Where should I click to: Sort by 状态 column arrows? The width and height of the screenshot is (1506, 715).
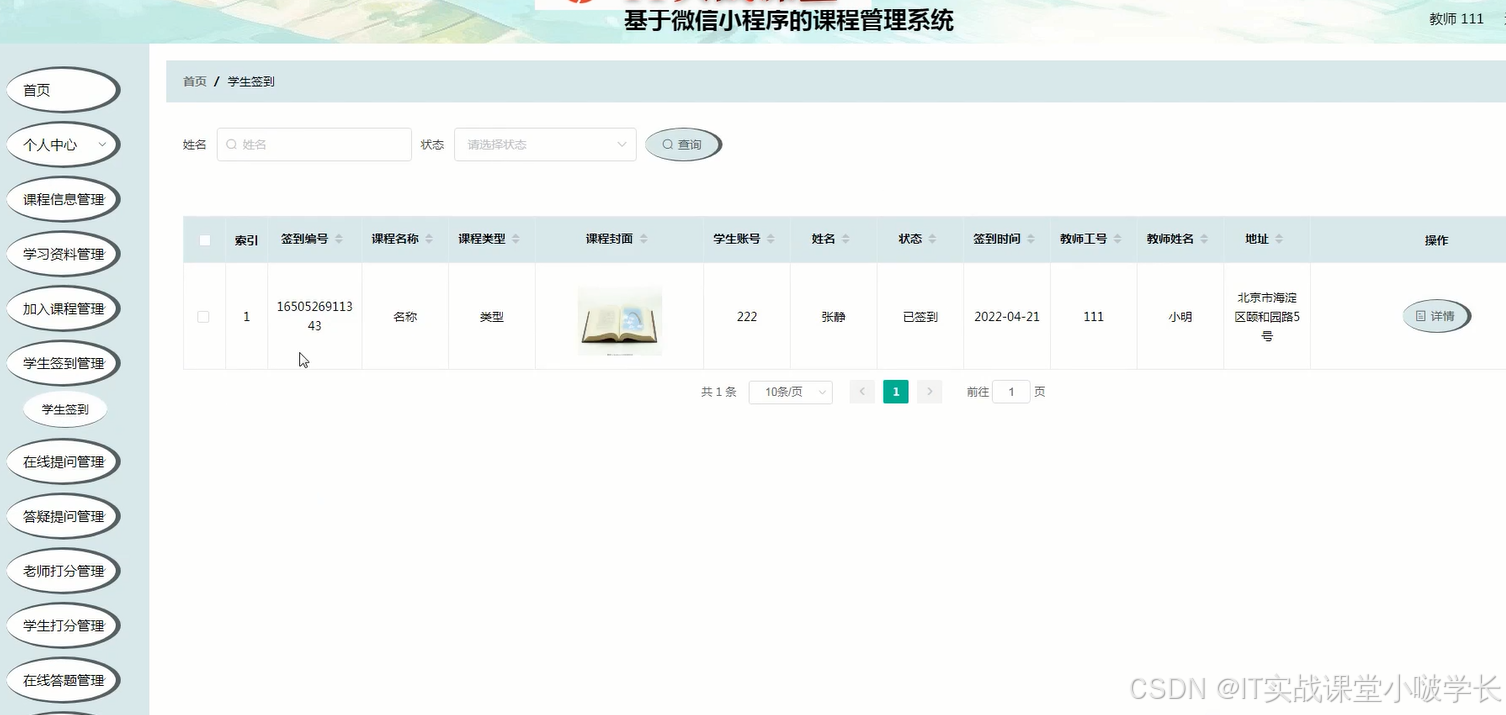(x=932, y=240)
